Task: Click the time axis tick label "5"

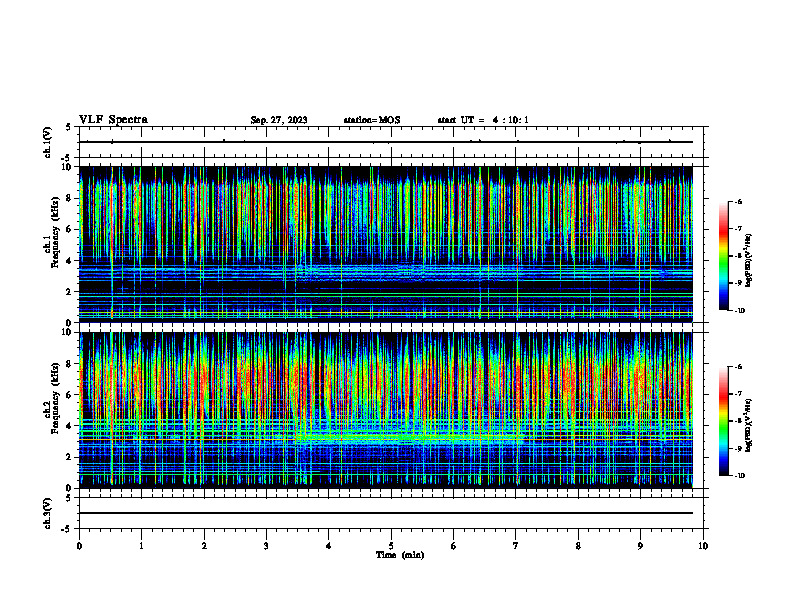Action: 391,546
